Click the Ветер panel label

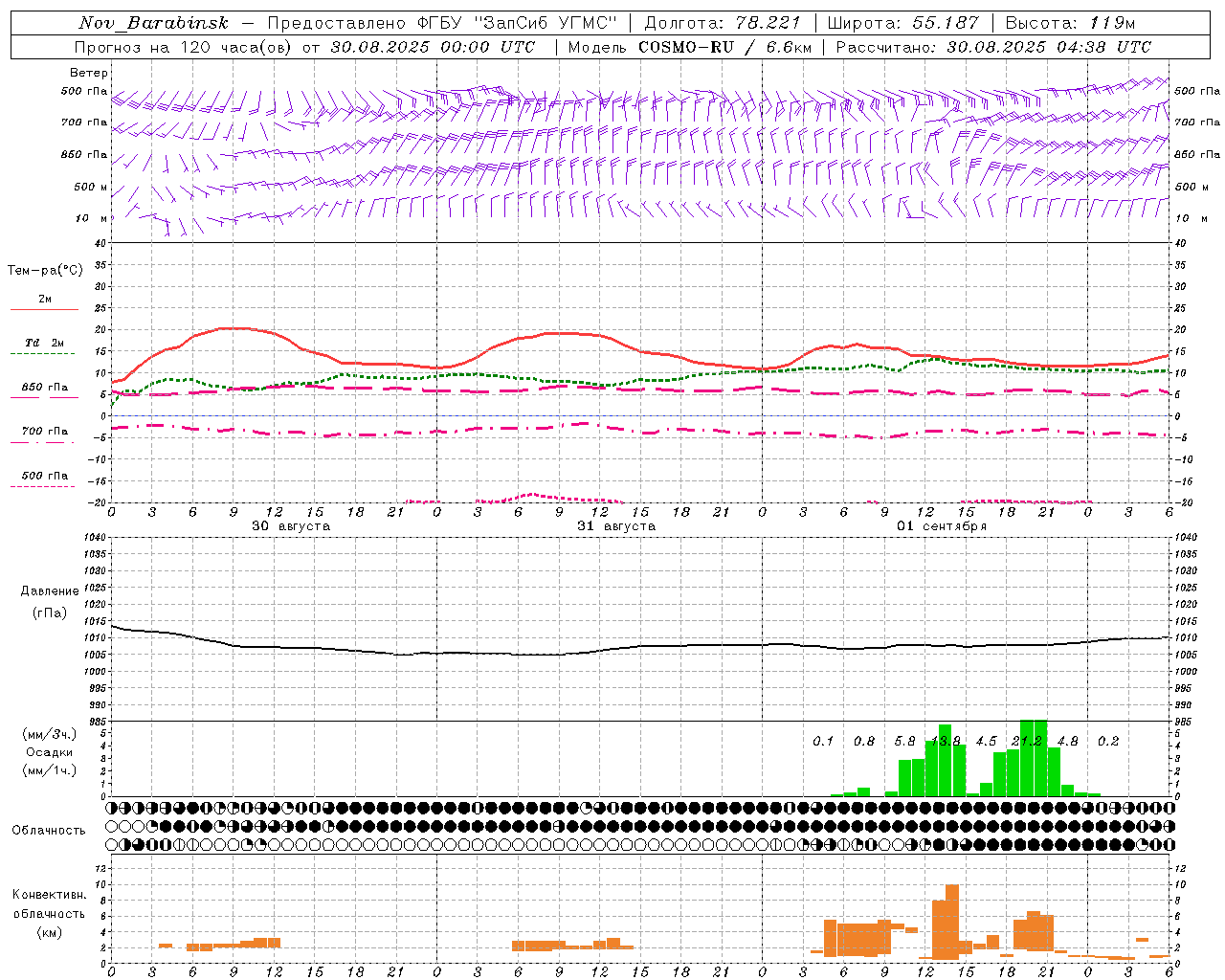tap(89, 73)
